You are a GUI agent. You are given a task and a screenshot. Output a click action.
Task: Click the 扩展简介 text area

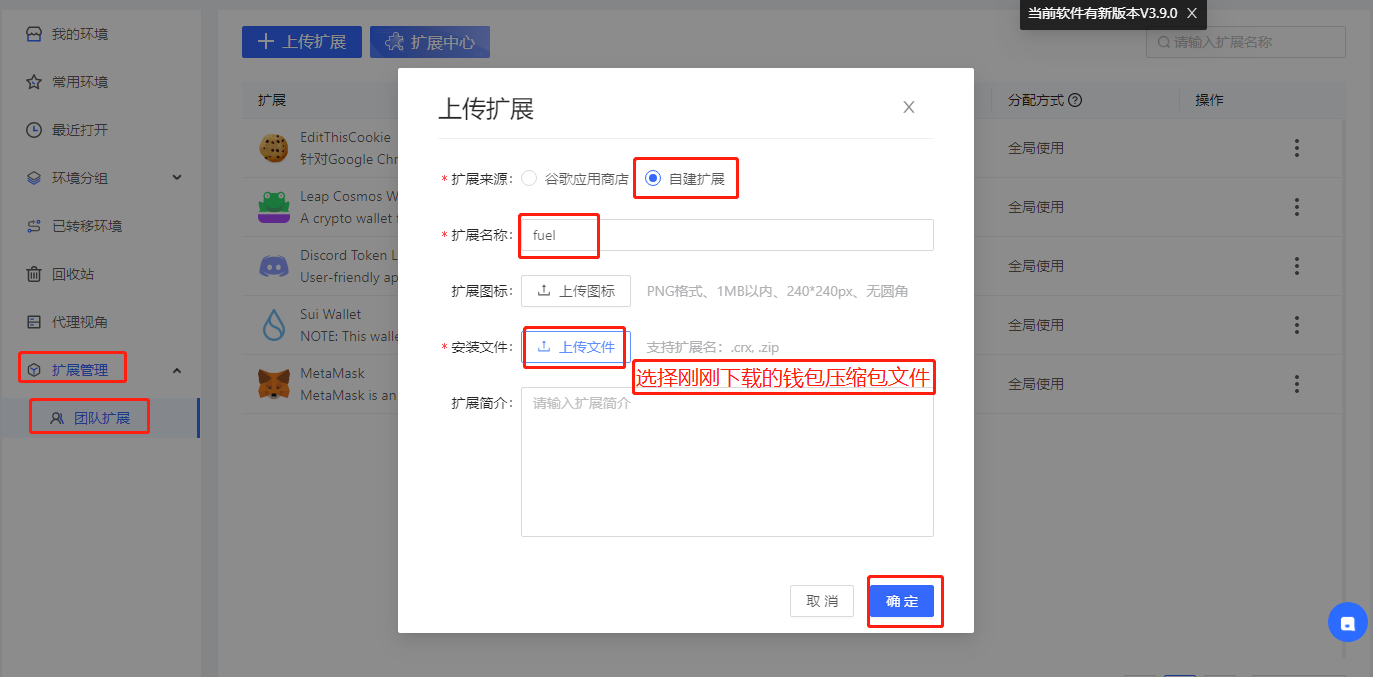point(727,462)
